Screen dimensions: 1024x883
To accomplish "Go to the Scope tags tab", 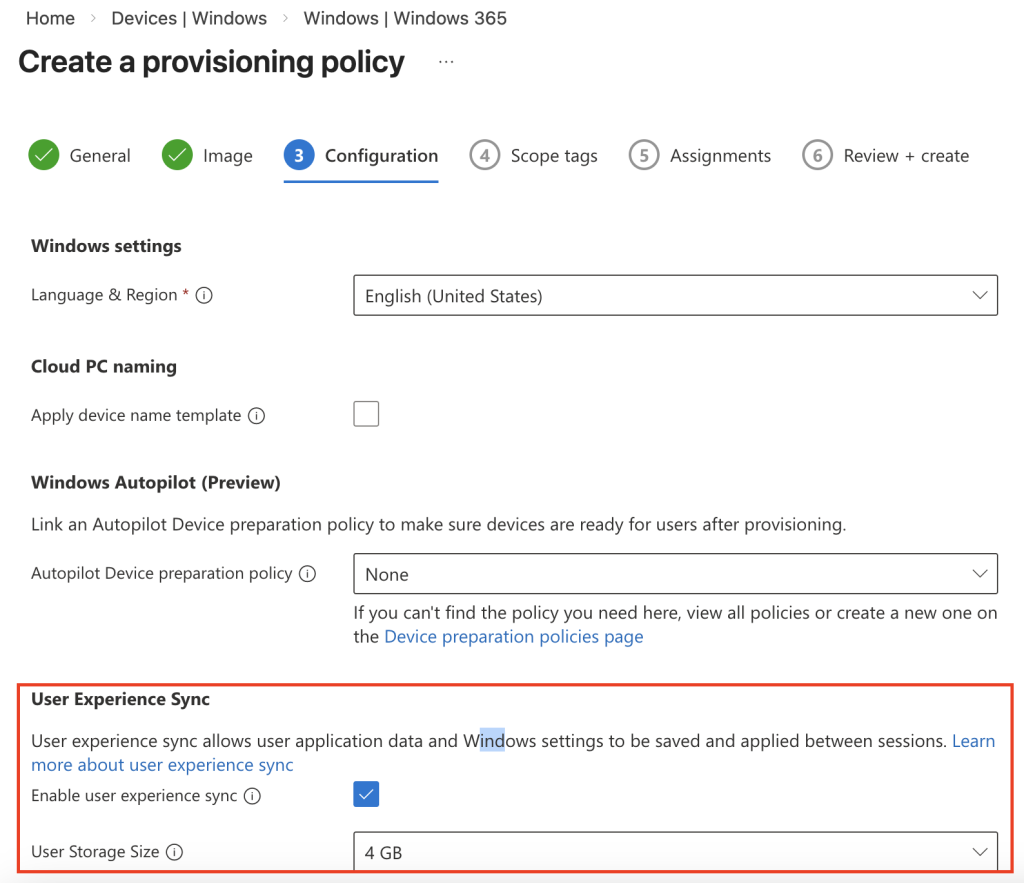I will click(x=534, y=156).
